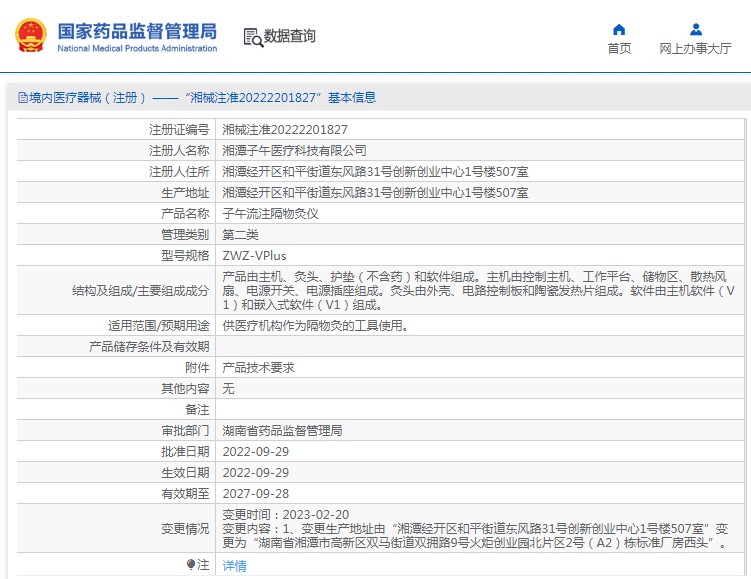
Task: Click the document icon before 境内医疗器械
Action: (23, 98)
